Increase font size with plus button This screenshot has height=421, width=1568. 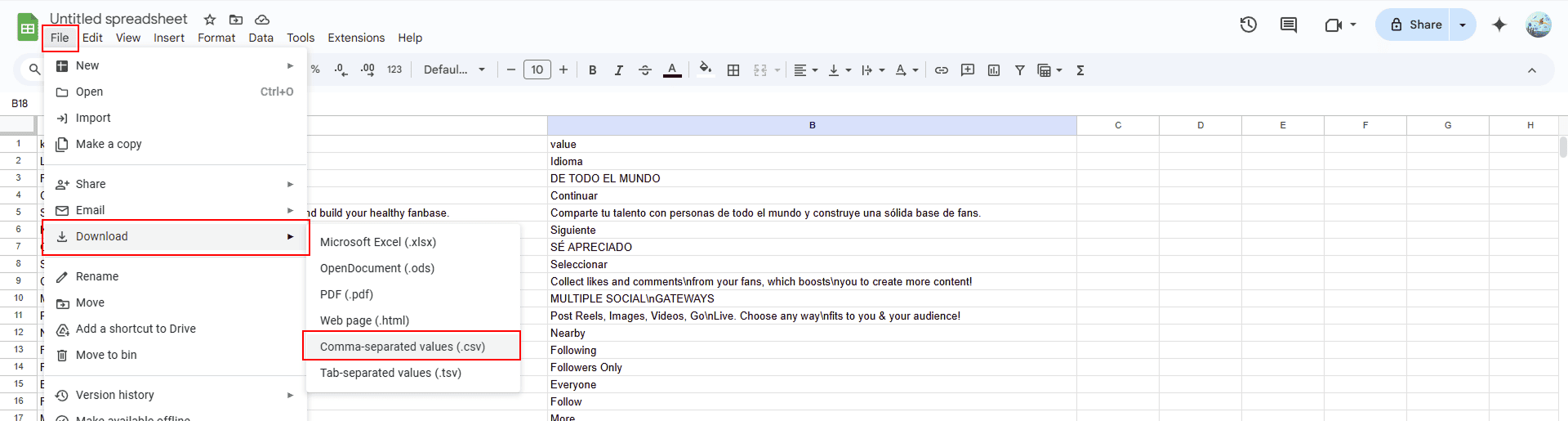coord(563,70)
